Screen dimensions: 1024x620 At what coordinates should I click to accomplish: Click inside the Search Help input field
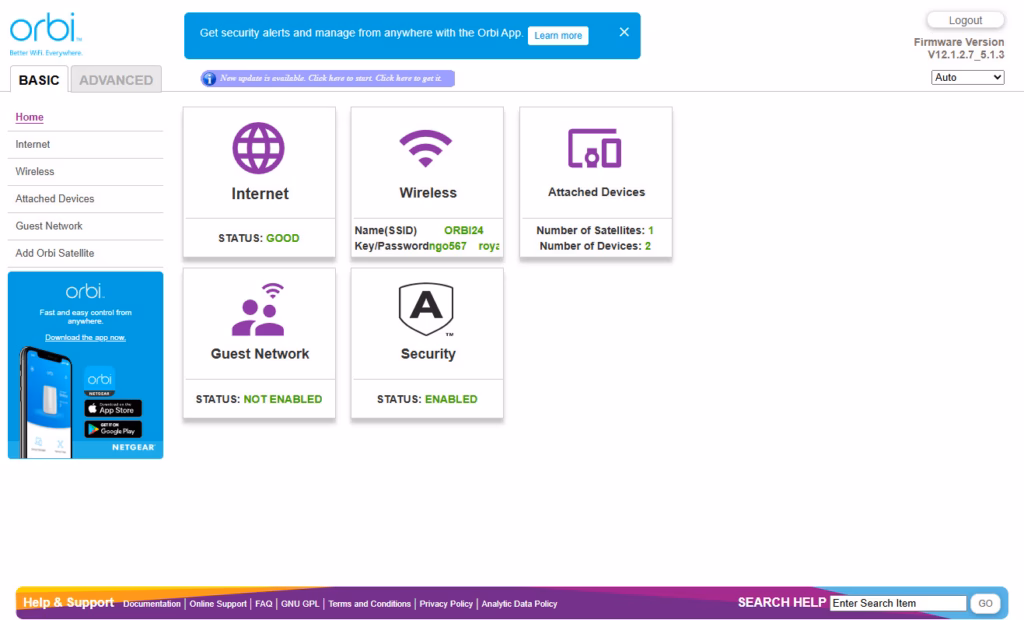(897, 602)
